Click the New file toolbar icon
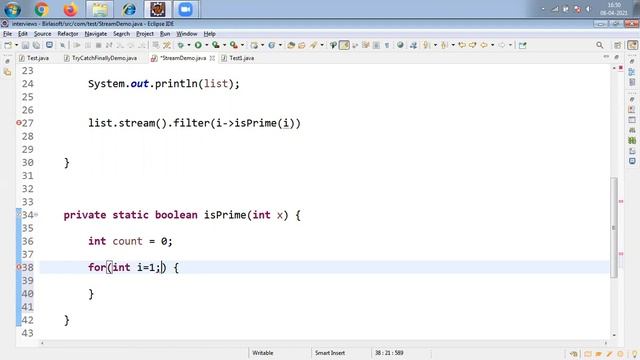 (x=8, y=45)
